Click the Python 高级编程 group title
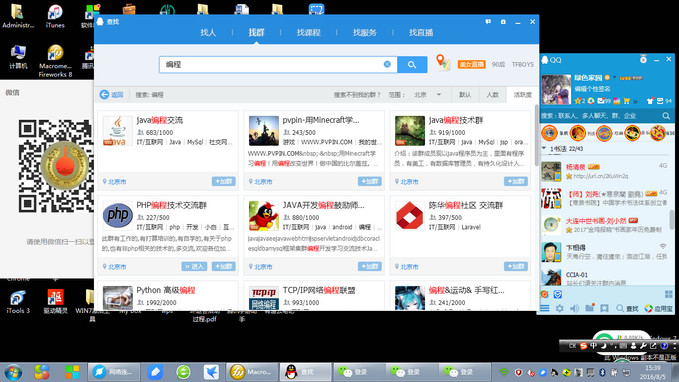Screen dimensions: 679x382 (x=166, y=290)
